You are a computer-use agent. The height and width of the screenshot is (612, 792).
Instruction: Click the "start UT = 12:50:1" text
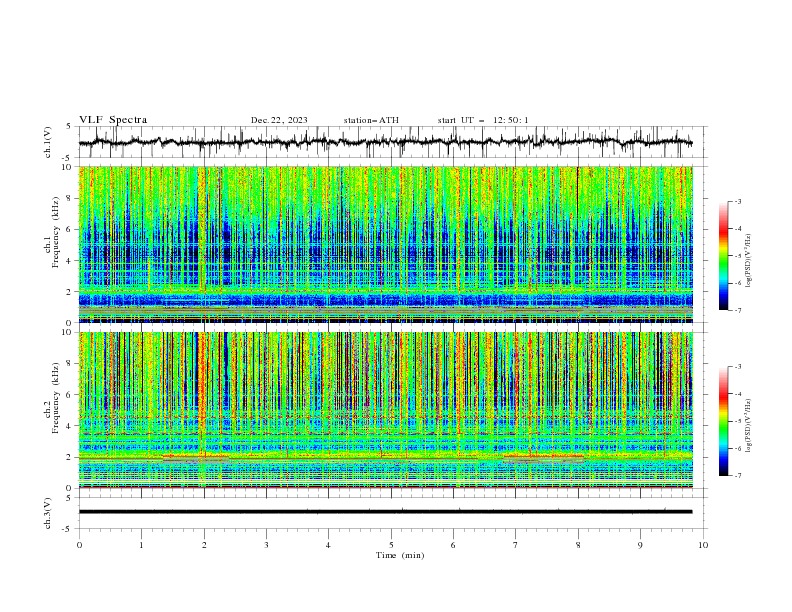483,120
